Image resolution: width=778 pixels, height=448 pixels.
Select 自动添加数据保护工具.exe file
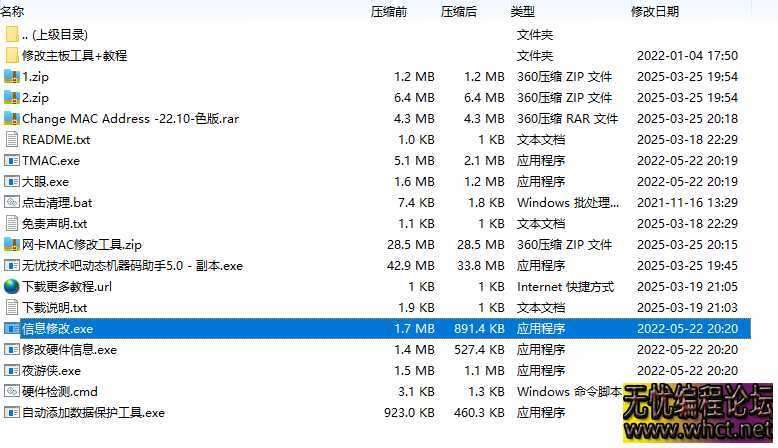(x=93, y=413)
